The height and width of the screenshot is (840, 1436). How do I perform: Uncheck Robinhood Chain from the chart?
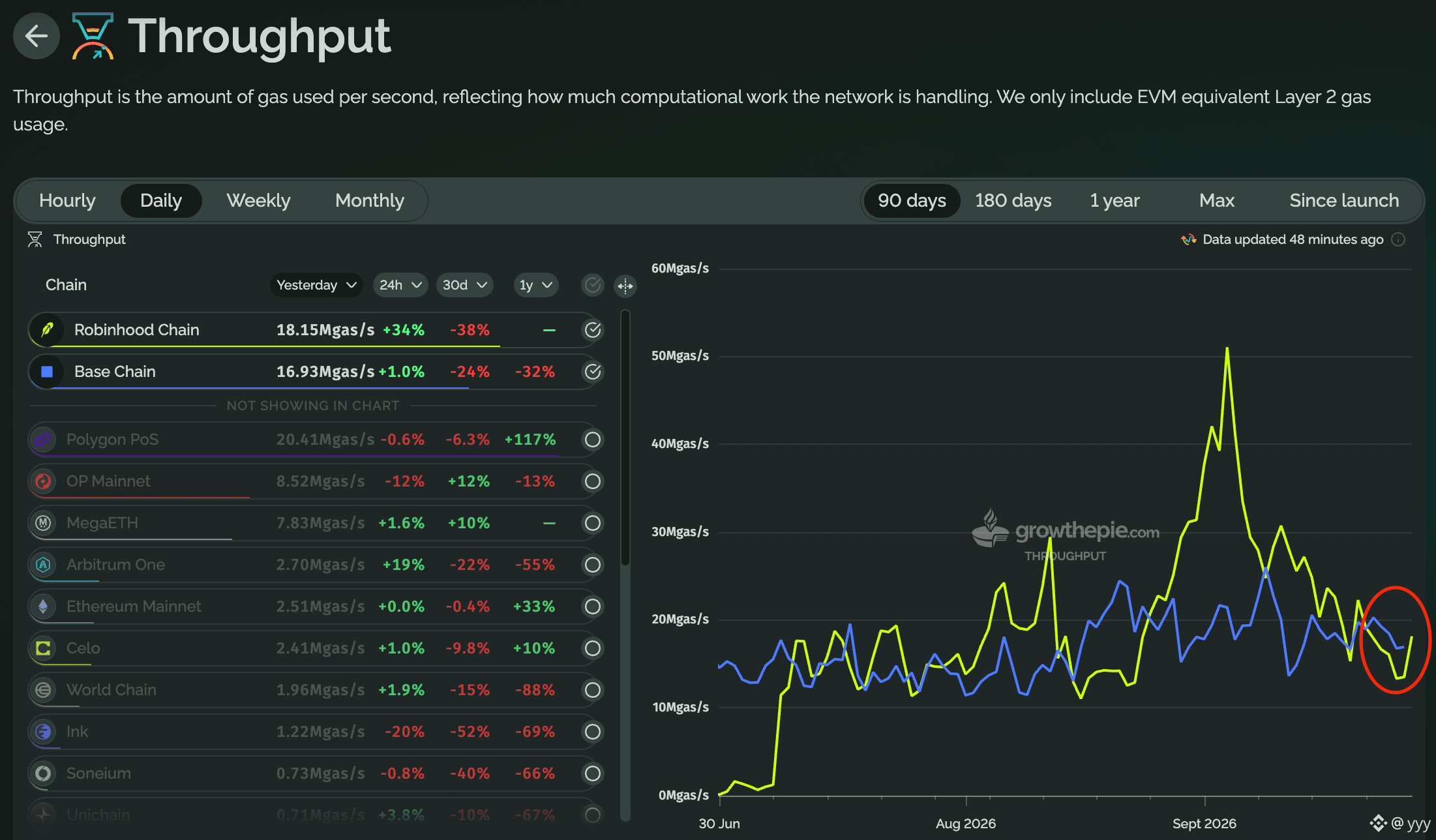pyautogui.click(x=593, y=330)
